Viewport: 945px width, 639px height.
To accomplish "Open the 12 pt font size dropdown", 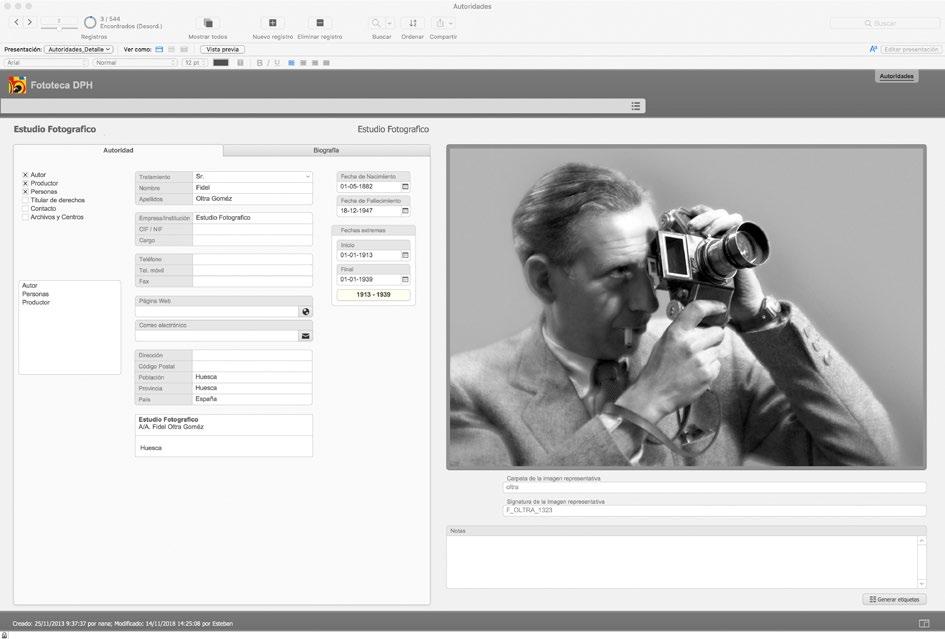I will [x=194, y=63].
